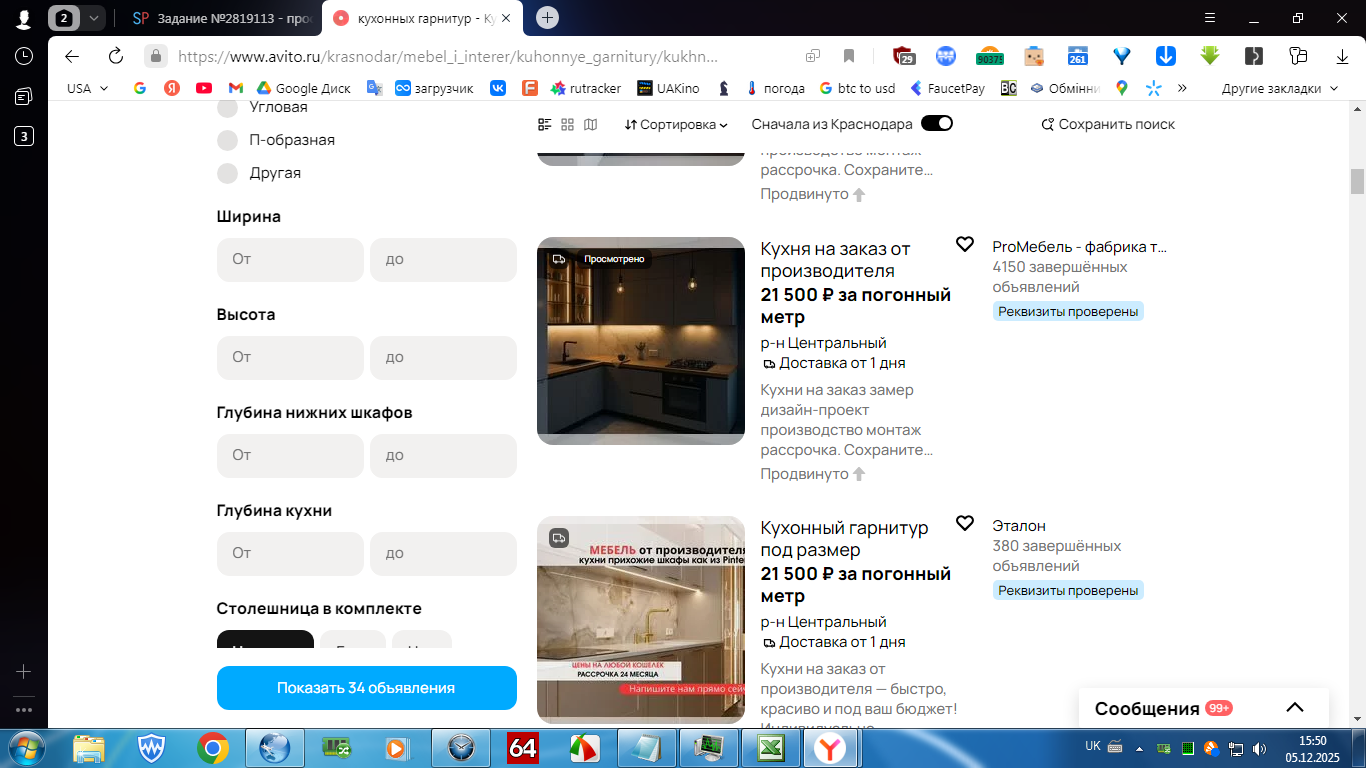The height and width of the screenshot is (768, 1366).
Task: Click the green download arrow extension icon
Action: 1210,56
